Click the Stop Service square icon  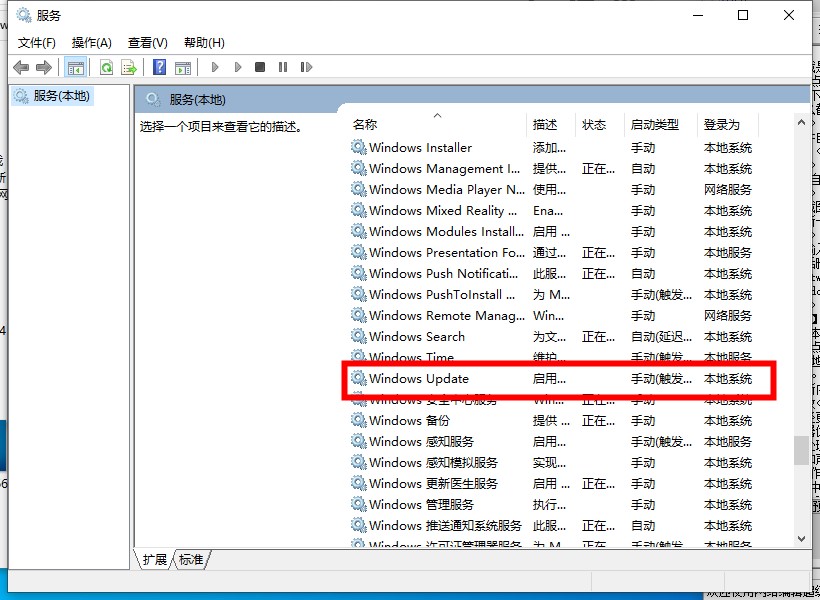tap(260, 67)
